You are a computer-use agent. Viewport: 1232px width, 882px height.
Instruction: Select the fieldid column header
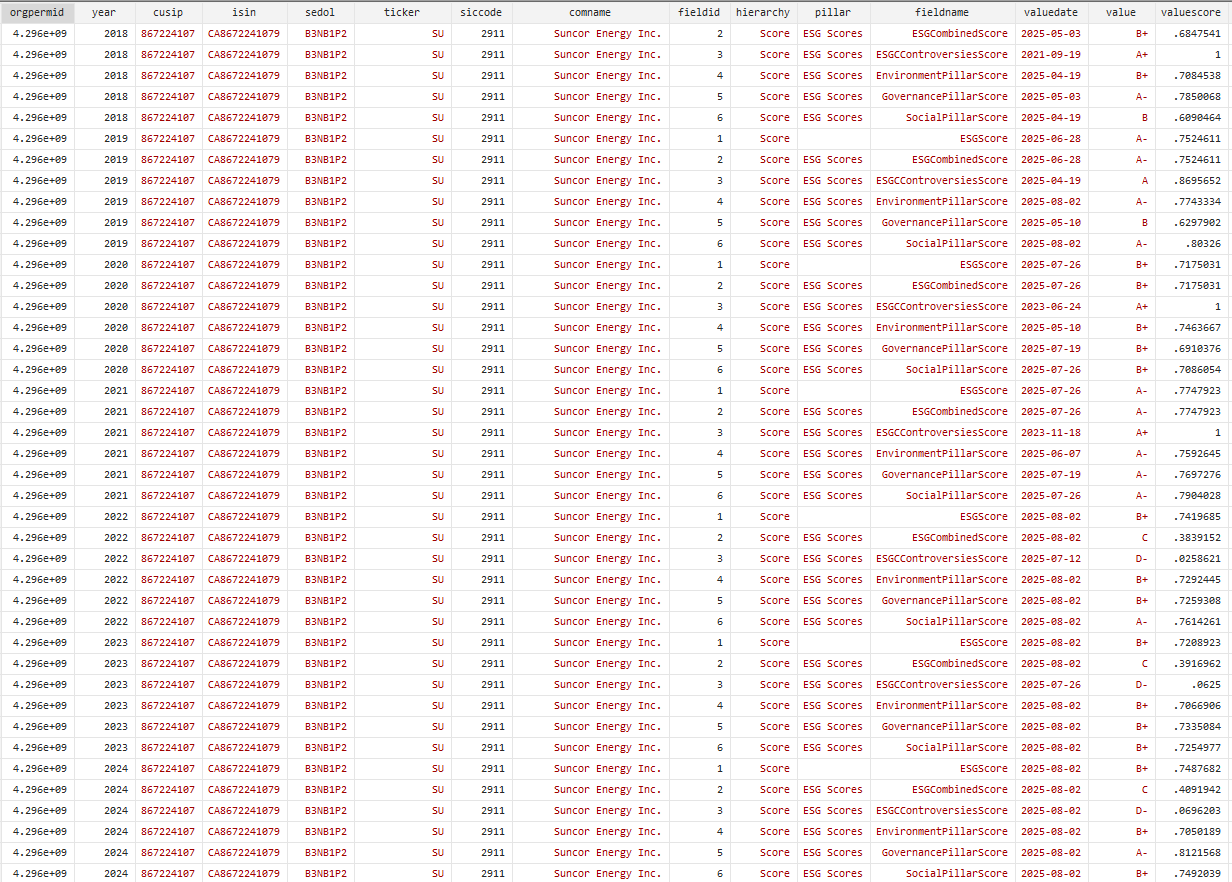[699, 12]
